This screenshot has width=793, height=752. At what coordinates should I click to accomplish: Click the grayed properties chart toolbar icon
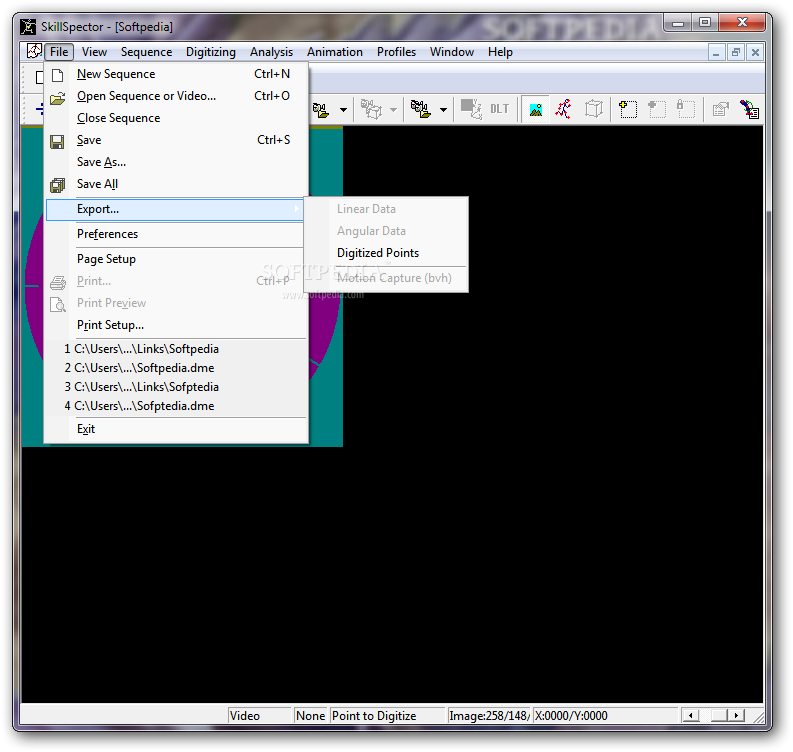tap(720, 109)
